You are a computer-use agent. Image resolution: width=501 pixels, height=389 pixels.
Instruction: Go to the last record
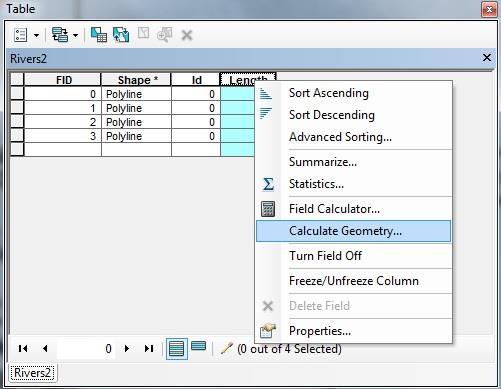click(149, 349)
